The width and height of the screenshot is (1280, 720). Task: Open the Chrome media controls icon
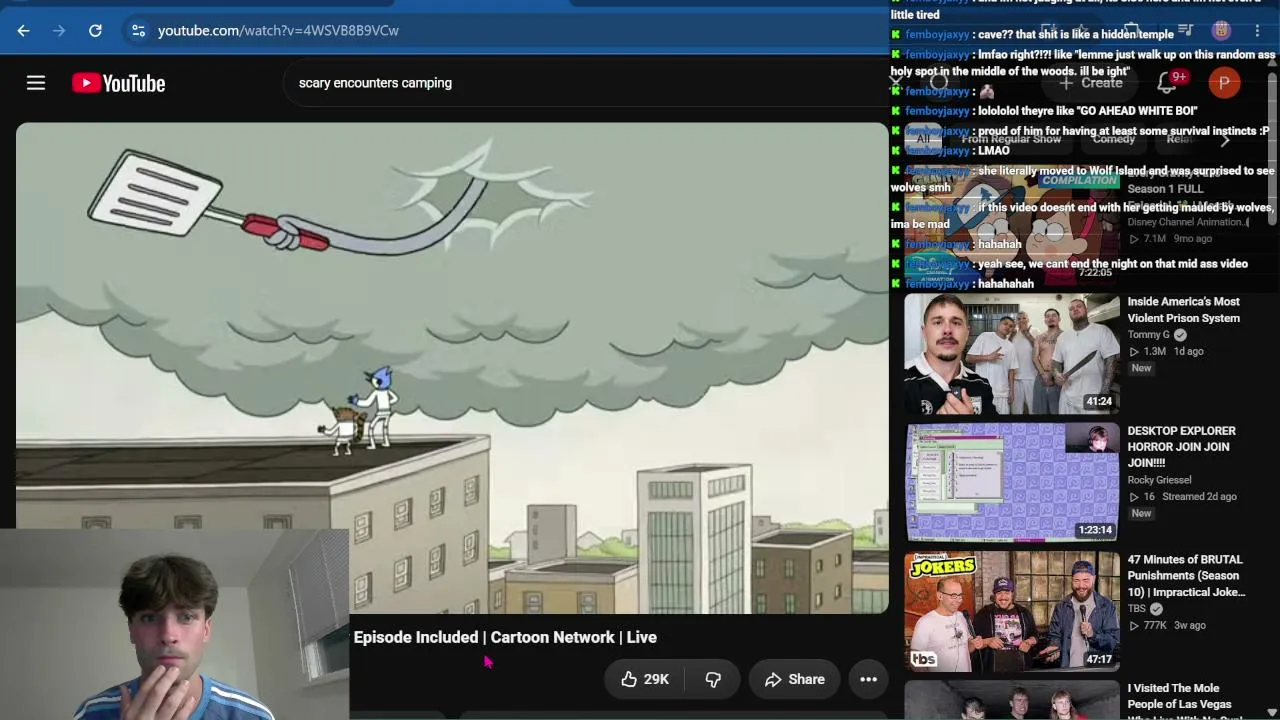coord(1186,31)
